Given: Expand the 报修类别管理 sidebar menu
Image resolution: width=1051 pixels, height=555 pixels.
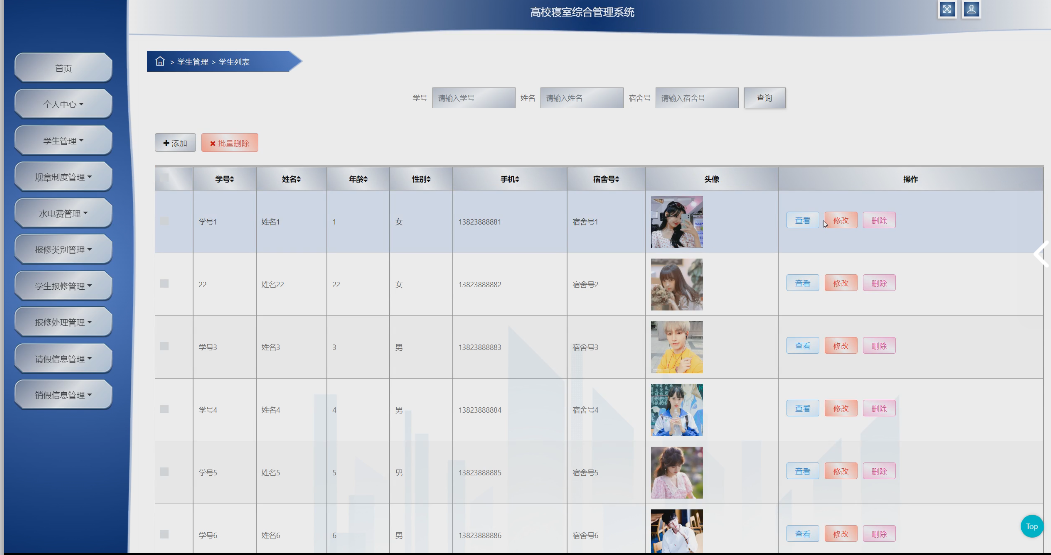Looking at the screenshot, I should [x=63, y=249].
